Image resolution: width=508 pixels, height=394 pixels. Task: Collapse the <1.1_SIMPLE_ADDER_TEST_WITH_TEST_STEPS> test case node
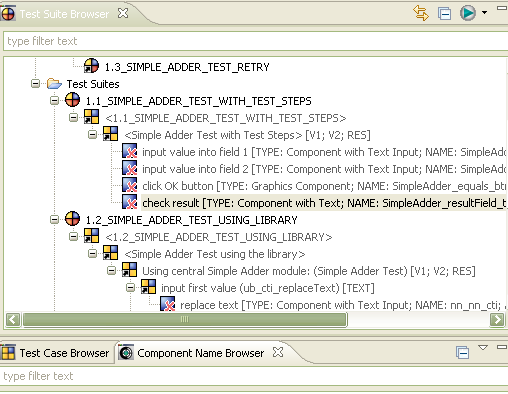point(73,117)
